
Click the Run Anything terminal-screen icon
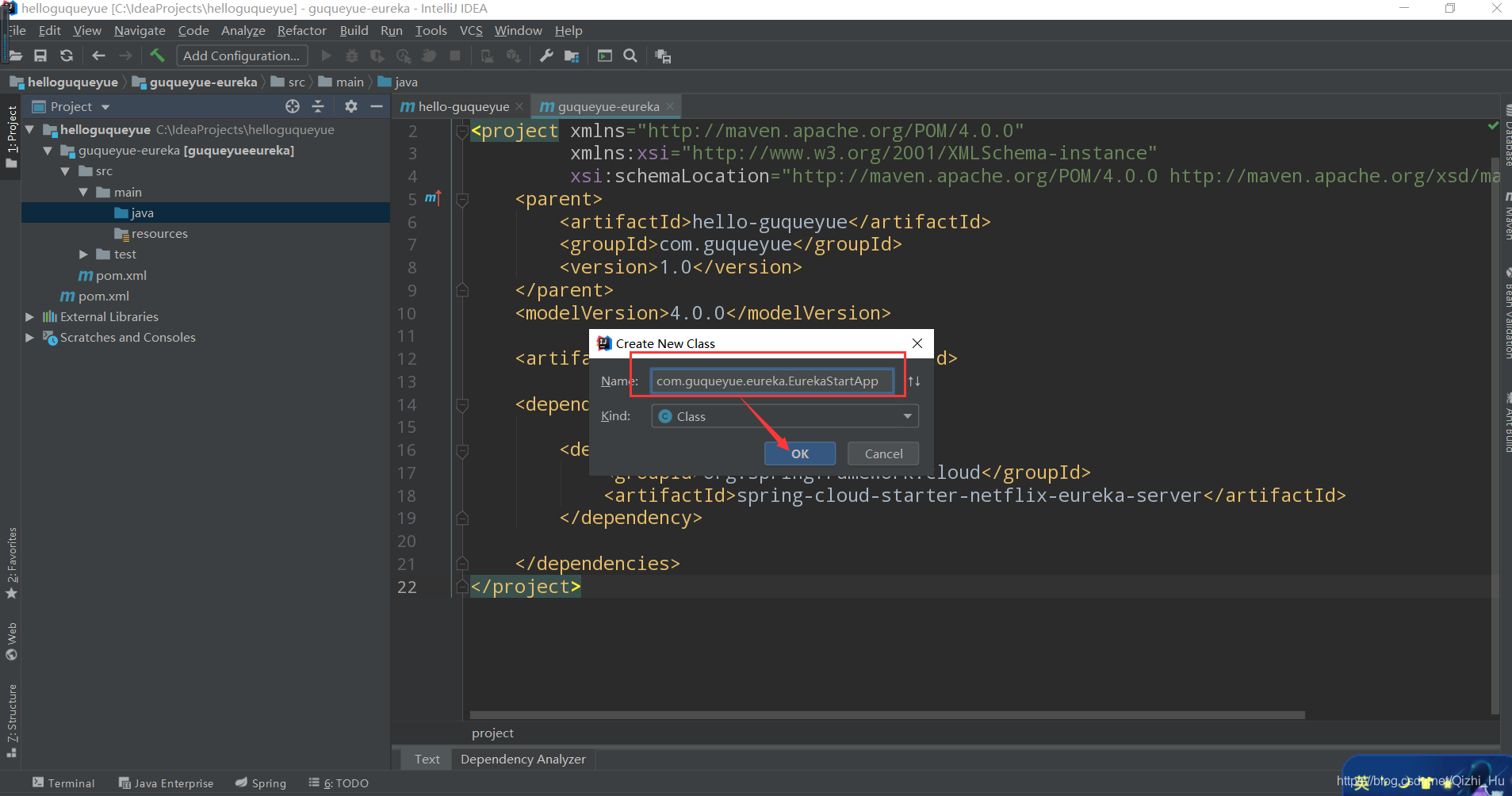605,55
